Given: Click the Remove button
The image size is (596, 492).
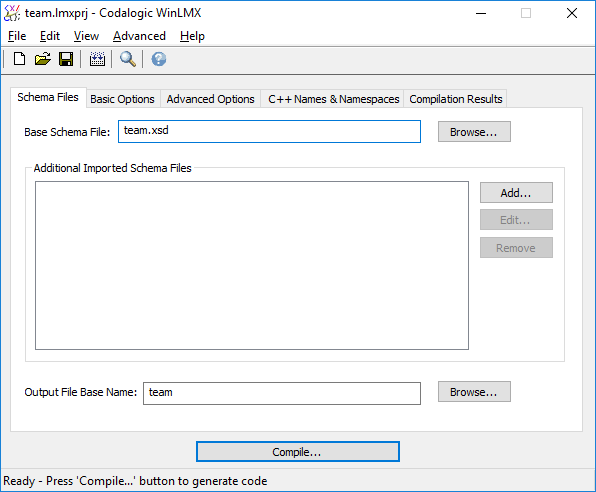Looking at the screenshot, I should pyautogui.click(x=516, y=248).
